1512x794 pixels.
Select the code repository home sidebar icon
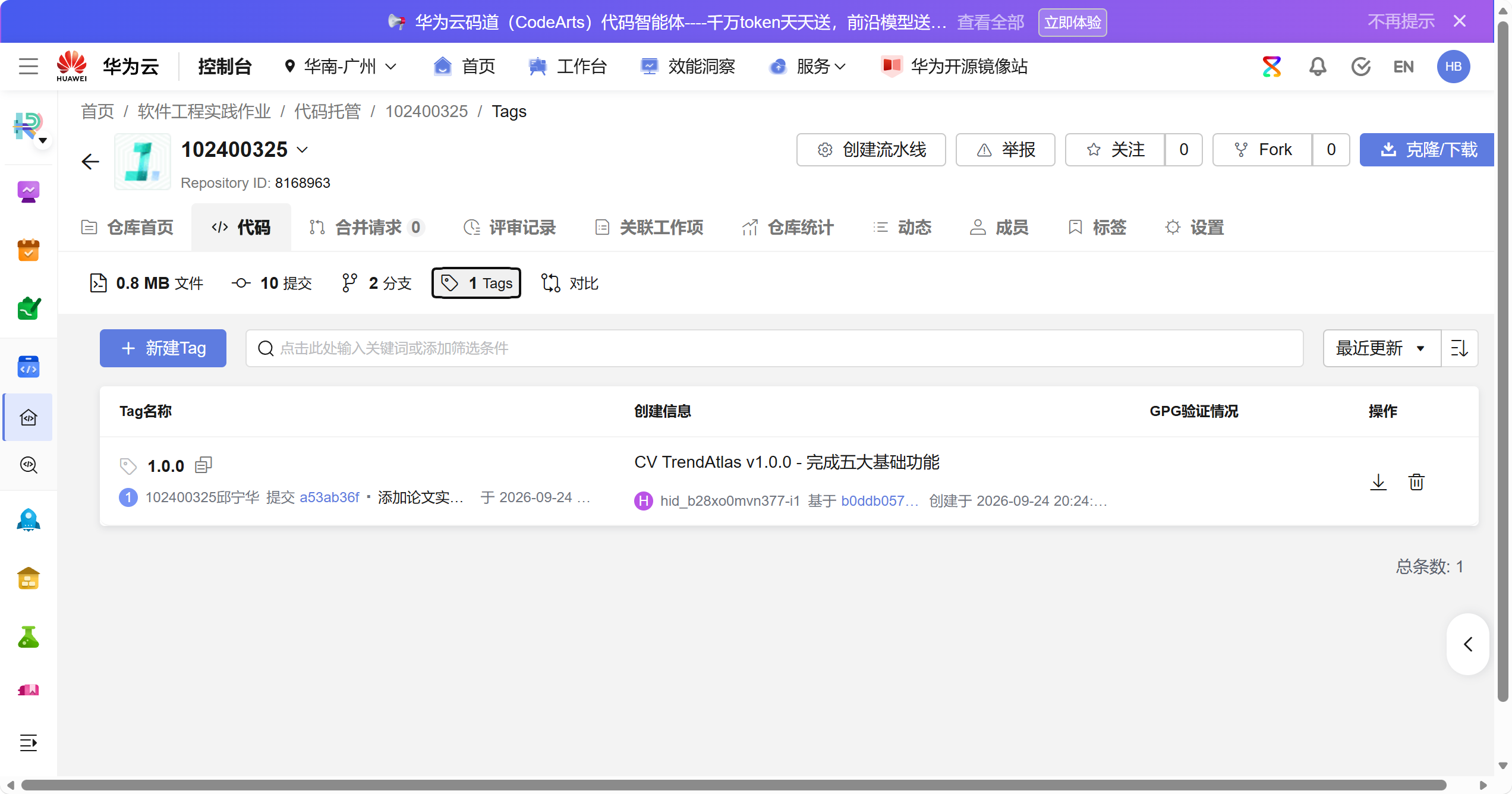[29, 417]
